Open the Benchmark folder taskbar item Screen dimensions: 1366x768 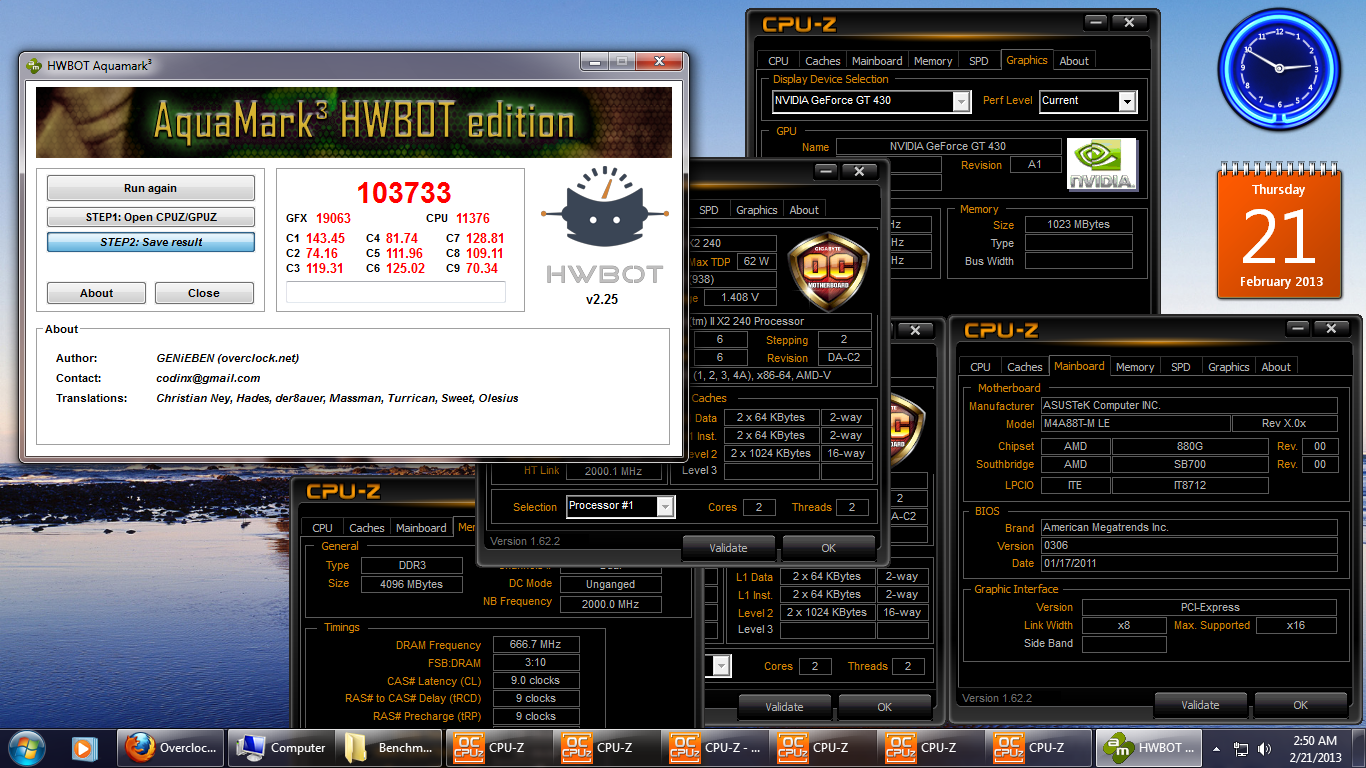click(390, 747)
